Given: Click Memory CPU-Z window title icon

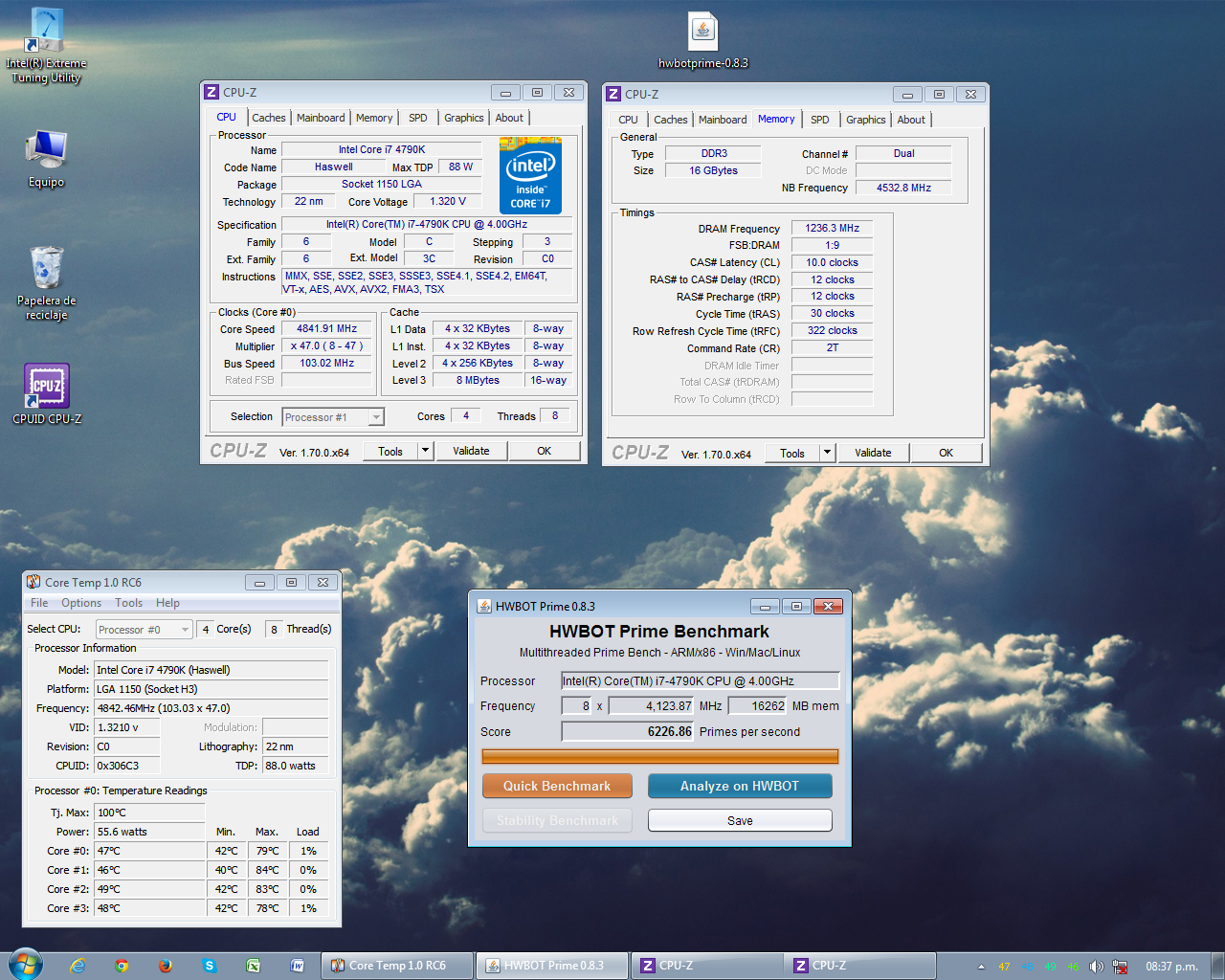Looking at the screenshot, I should coord(613,94).
